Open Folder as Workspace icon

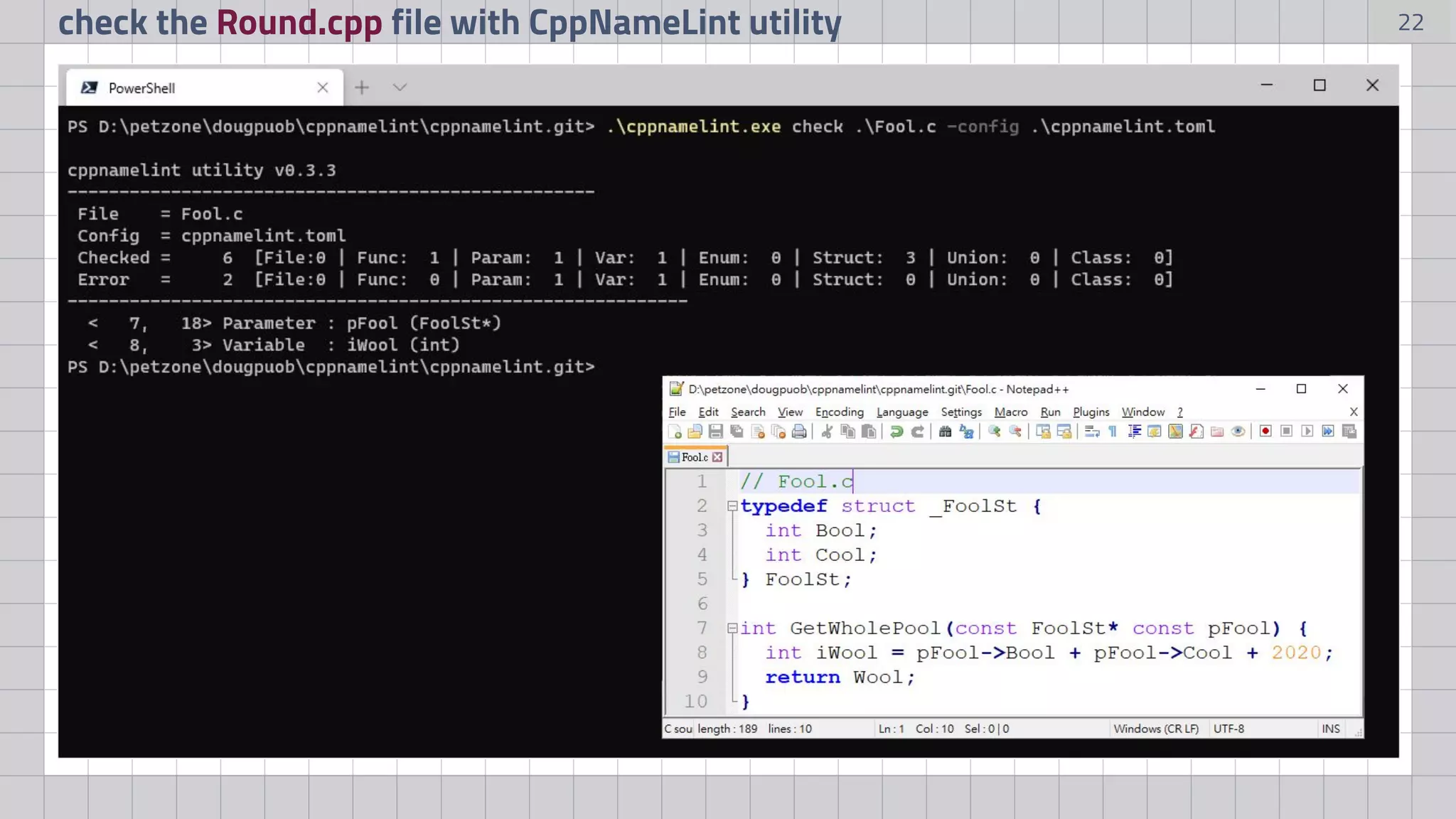tap(1217, 432)
